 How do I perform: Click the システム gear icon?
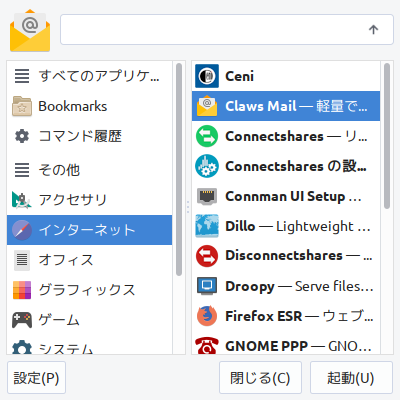point(22,347)
